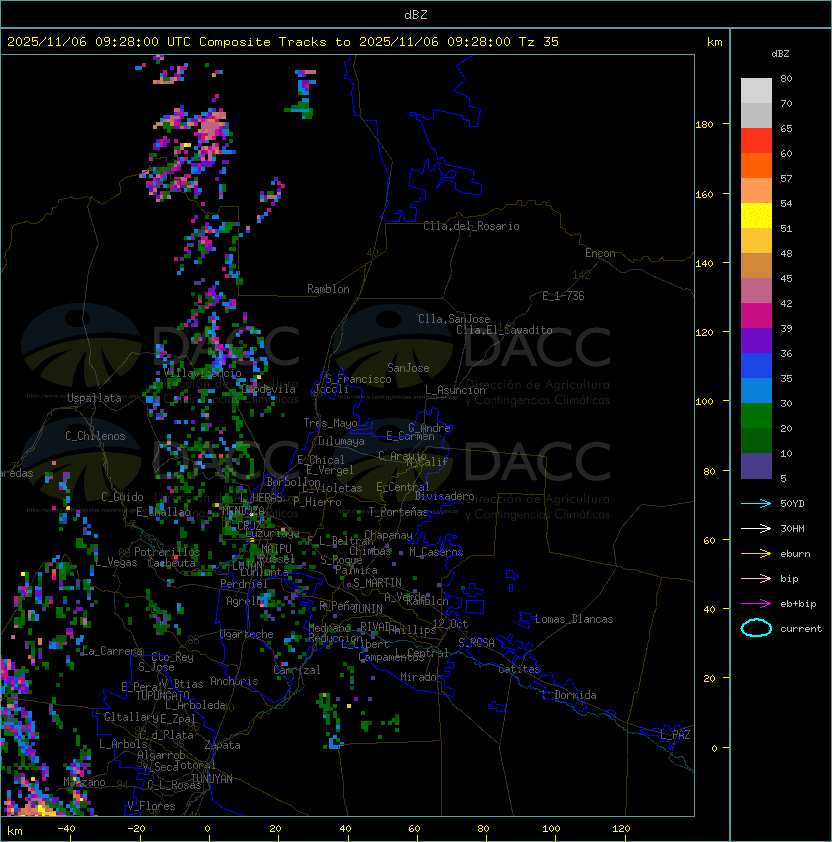Click the 'Tulumaya' map label
832x842 pixels.
(x=341, y=441)
